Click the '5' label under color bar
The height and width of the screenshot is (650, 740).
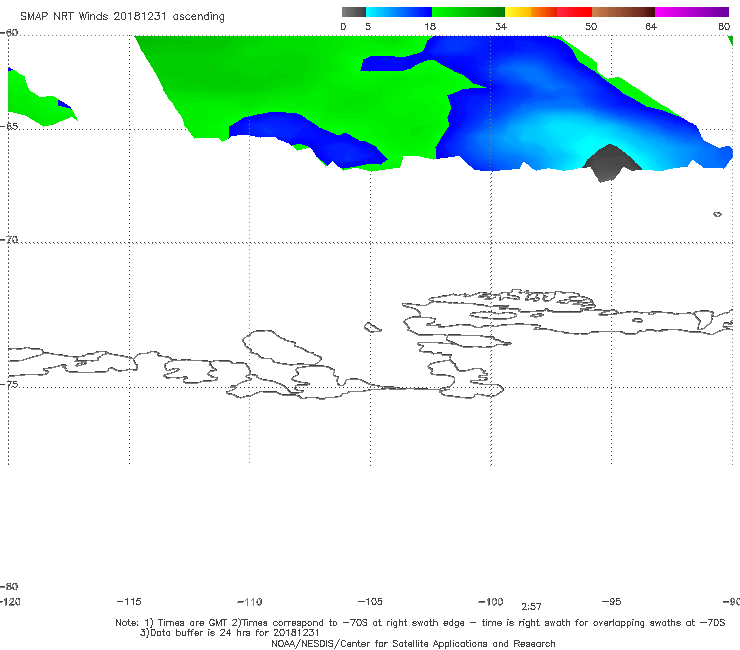click(368, 27)
